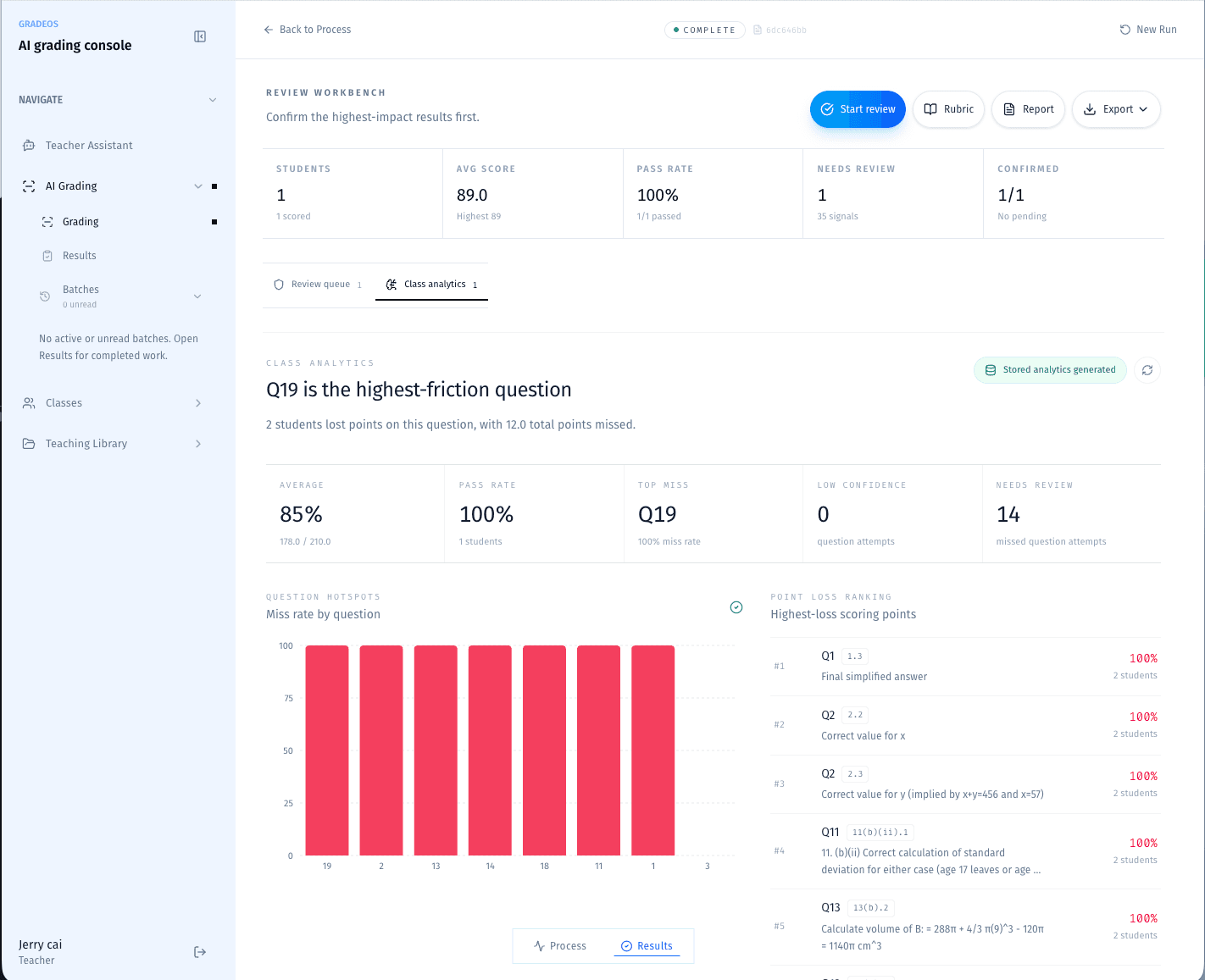This screenshot has height=980, width=1205.
Task: Click the Teaching Library folder icon
Action: [x=29, y=444]
